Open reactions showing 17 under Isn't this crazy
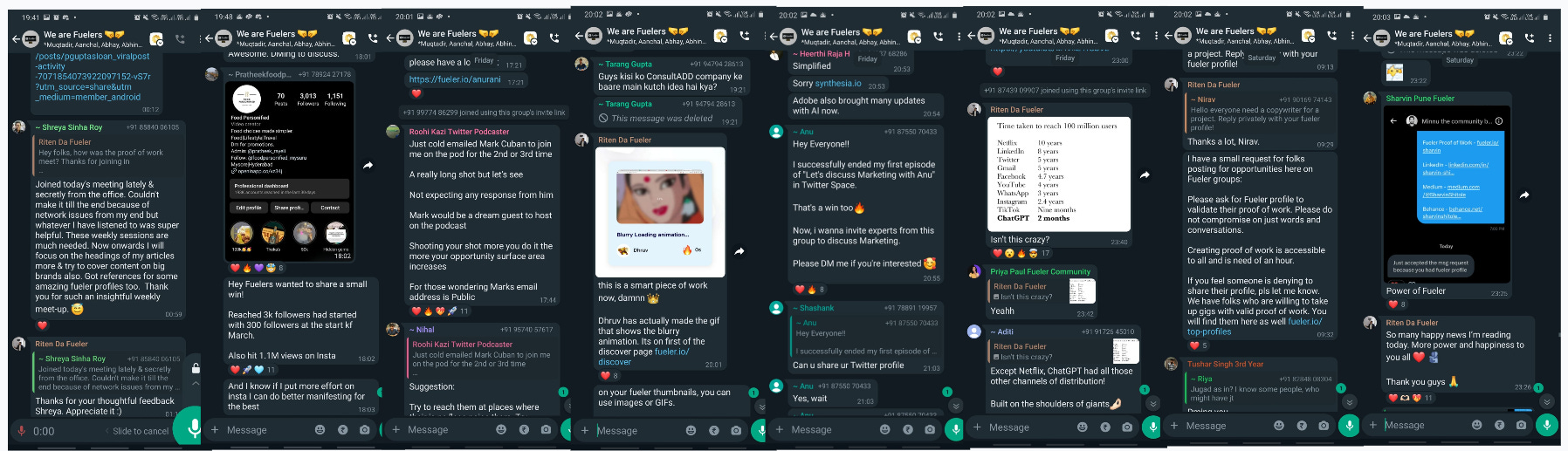The image size is (1568, 451). click(1021, 253)
